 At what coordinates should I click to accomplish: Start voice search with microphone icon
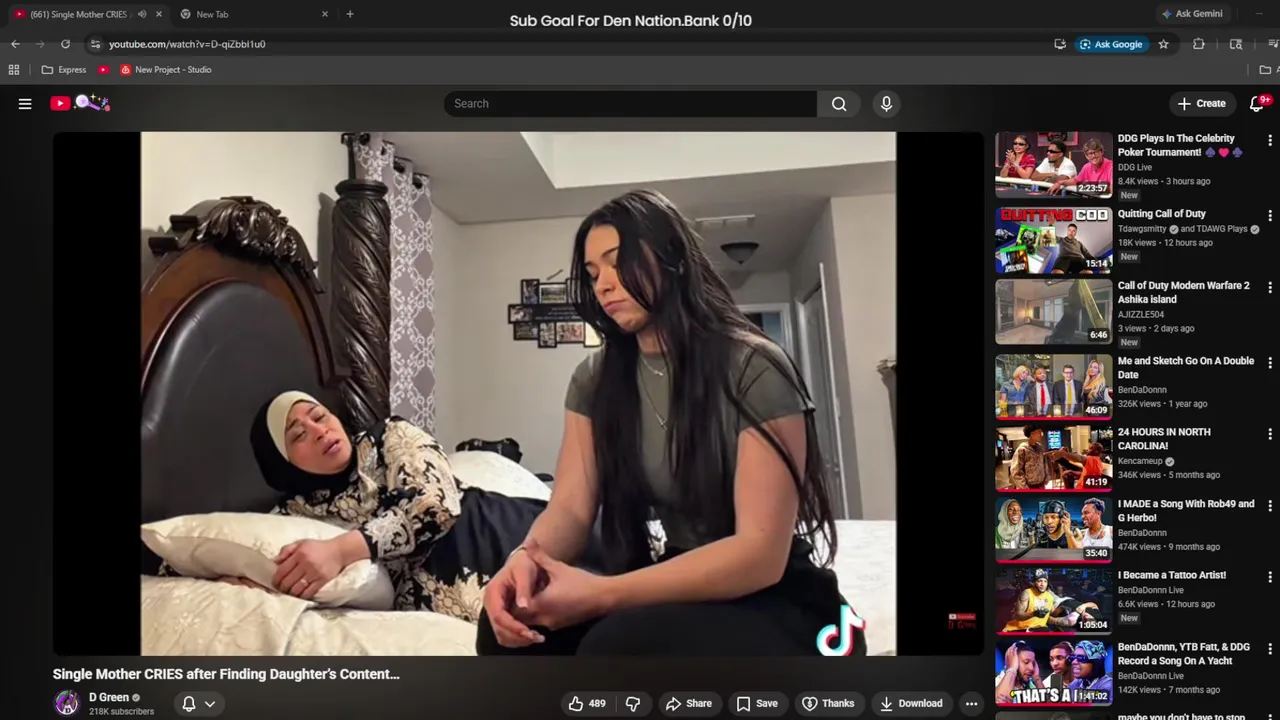(885, 103)
